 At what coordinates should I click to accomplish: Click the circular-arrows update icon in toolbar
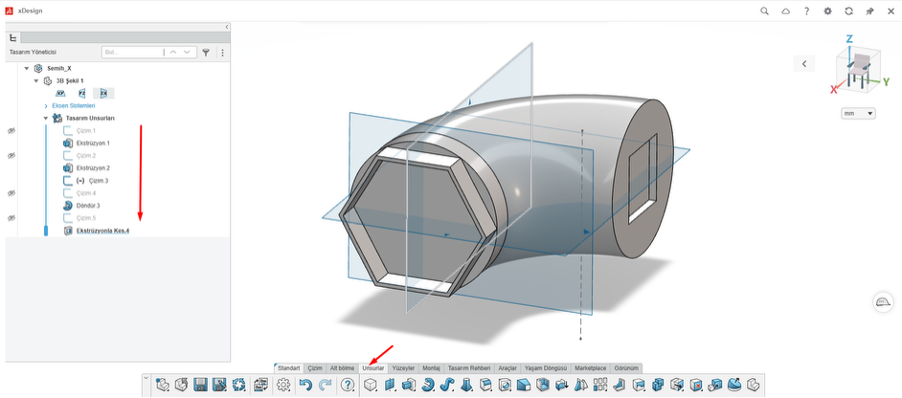(x=239, y=384)
